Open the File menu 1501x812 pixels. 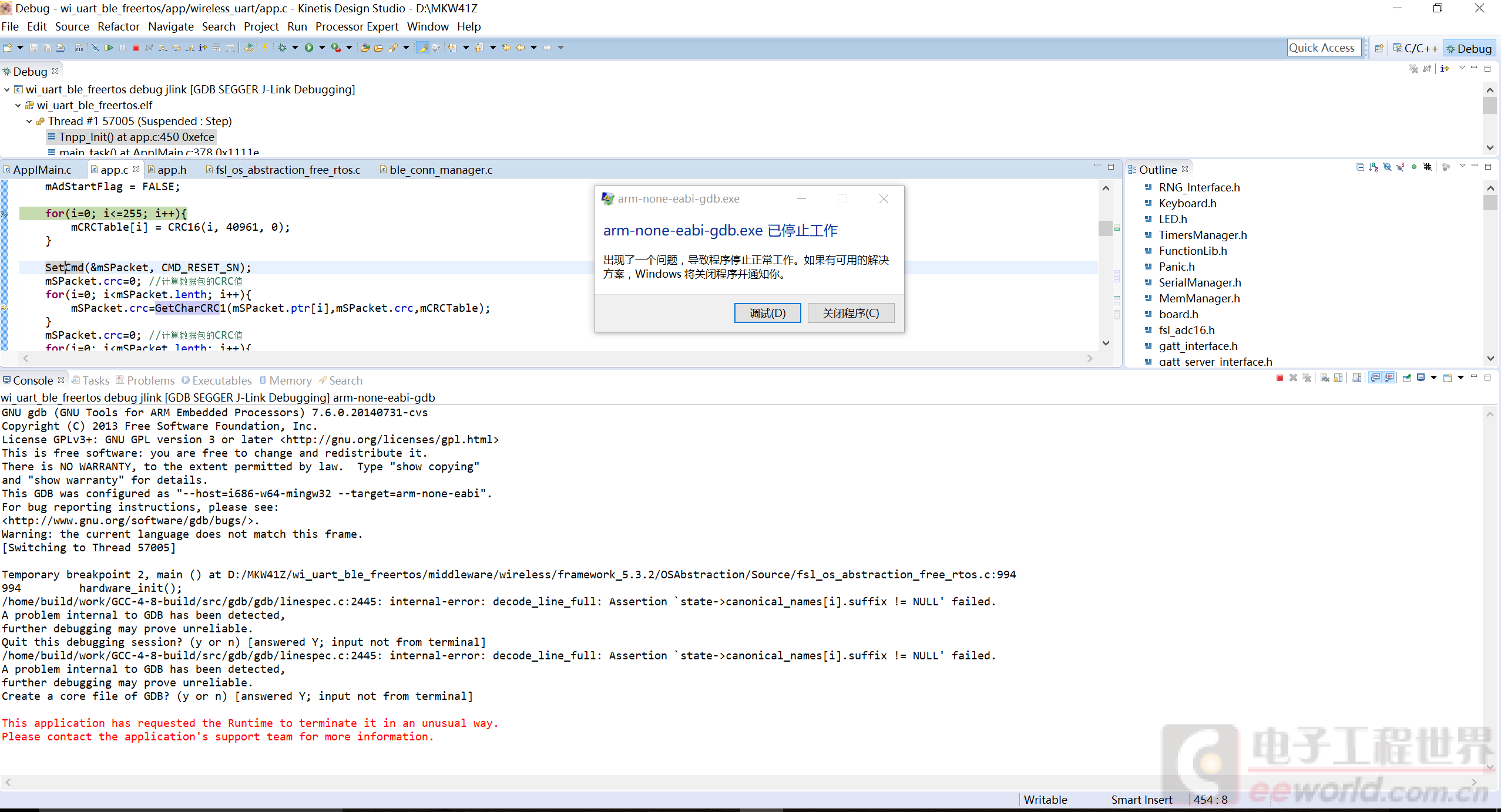click(x=10, y=26)
